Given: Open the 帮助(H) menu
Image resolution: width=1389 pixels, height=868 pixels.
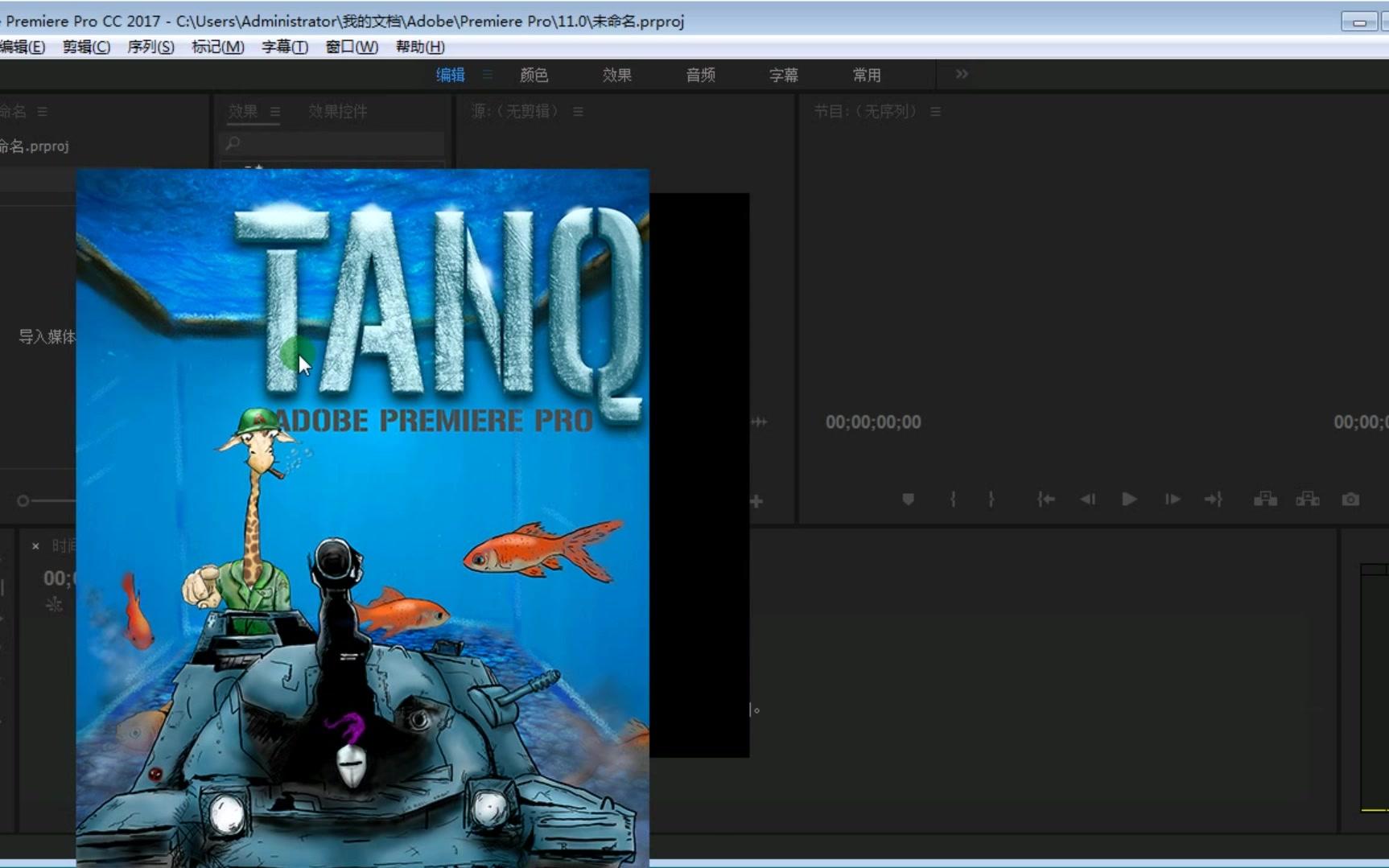Looking at the screenshot, I should (x=419, y=47).
